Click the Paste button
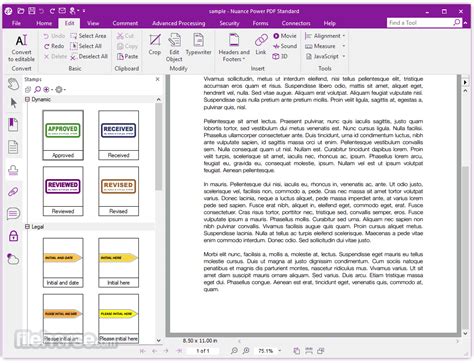Viewport: 474px width, 363px height. pyautogui.click(x=127, y=56)
